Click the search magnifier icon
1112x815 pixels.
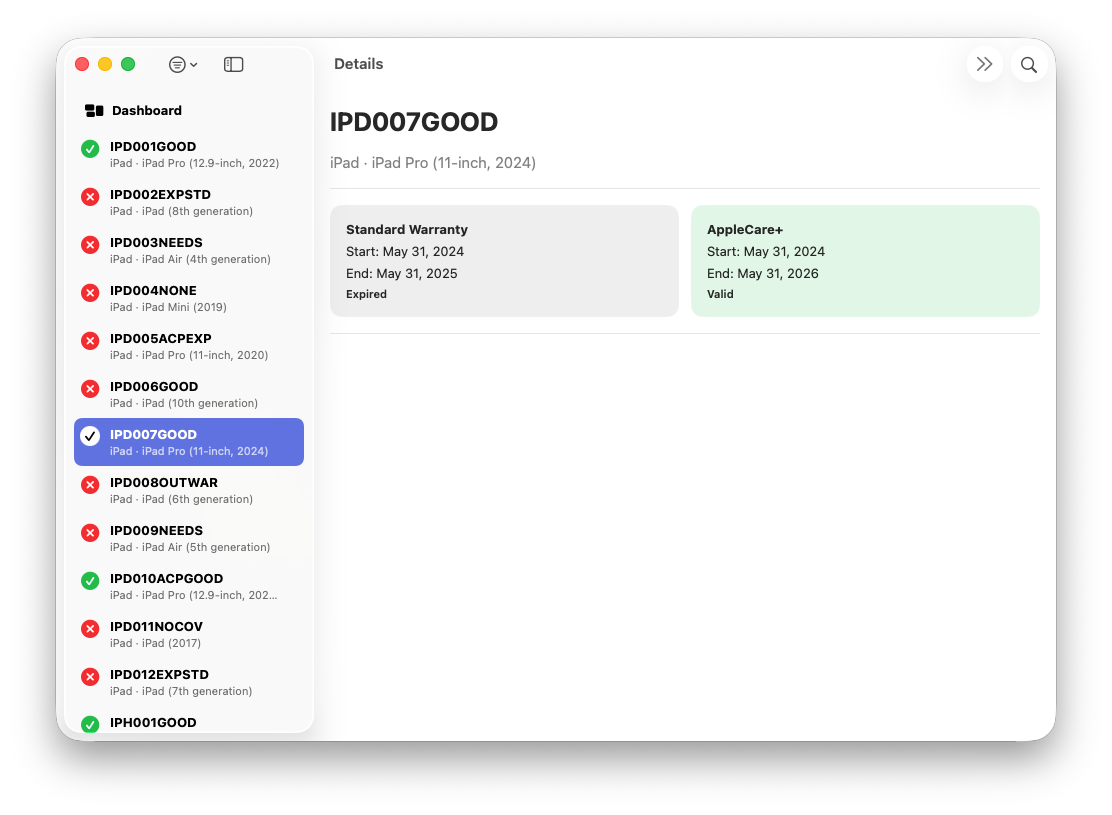tap(1028, 65)
